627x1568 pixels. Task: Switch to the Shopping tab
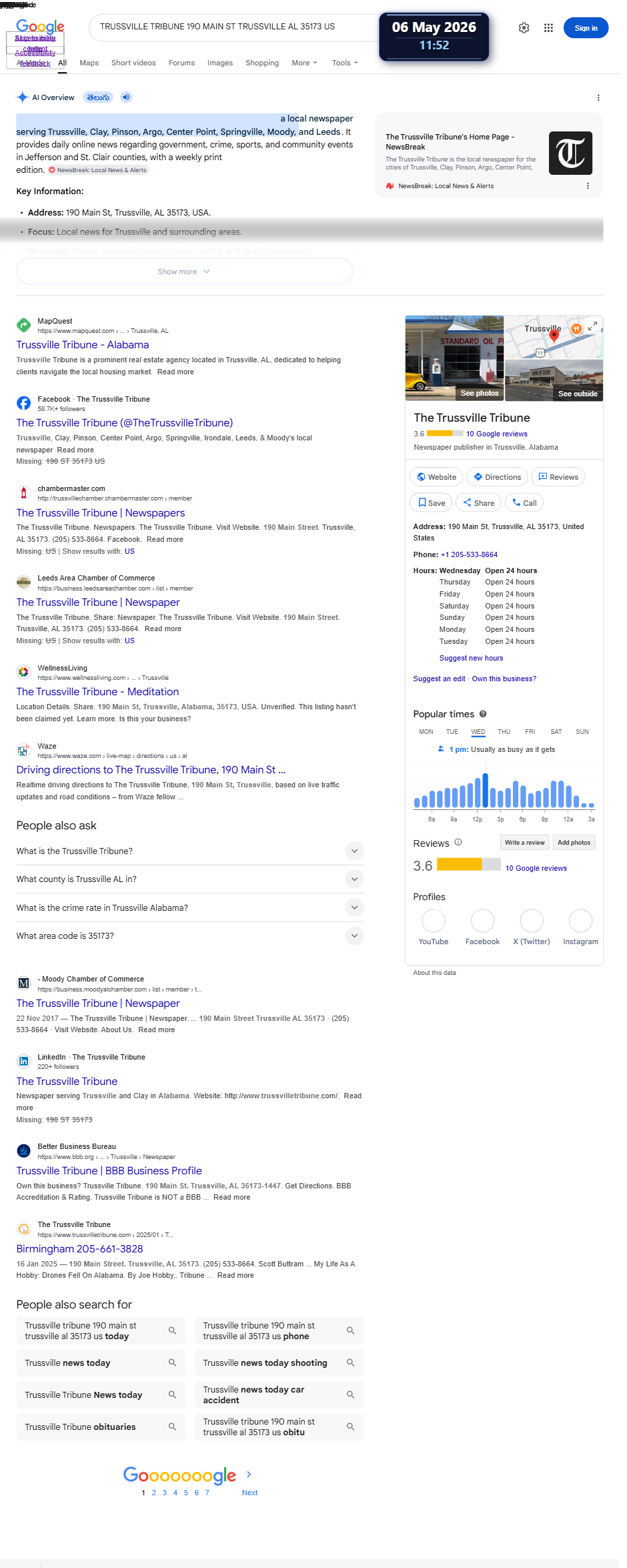click(x=262, y=63)
